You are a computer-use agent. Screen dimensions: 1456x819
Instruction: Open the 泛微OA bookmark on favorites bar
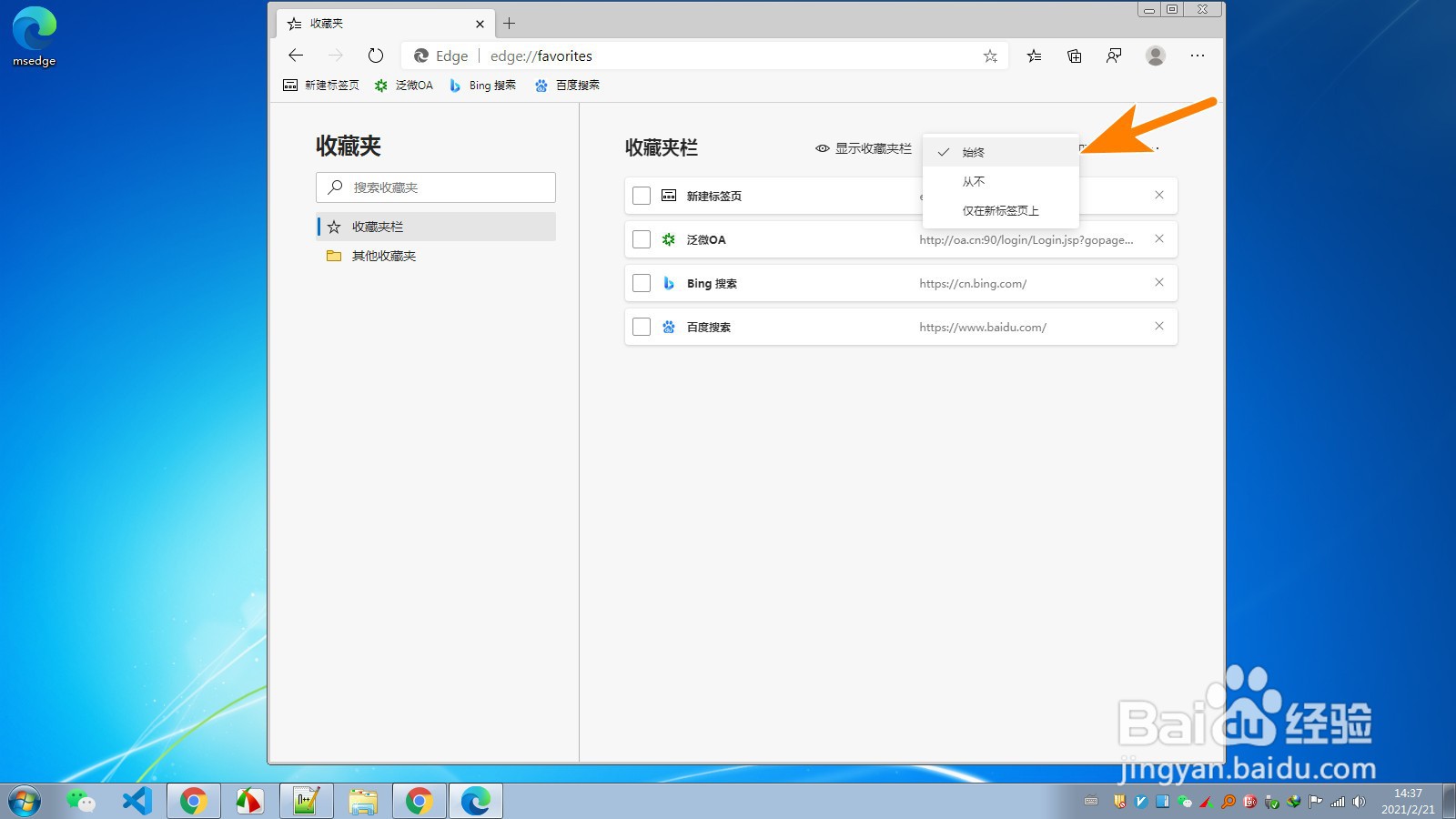[403, 85]
